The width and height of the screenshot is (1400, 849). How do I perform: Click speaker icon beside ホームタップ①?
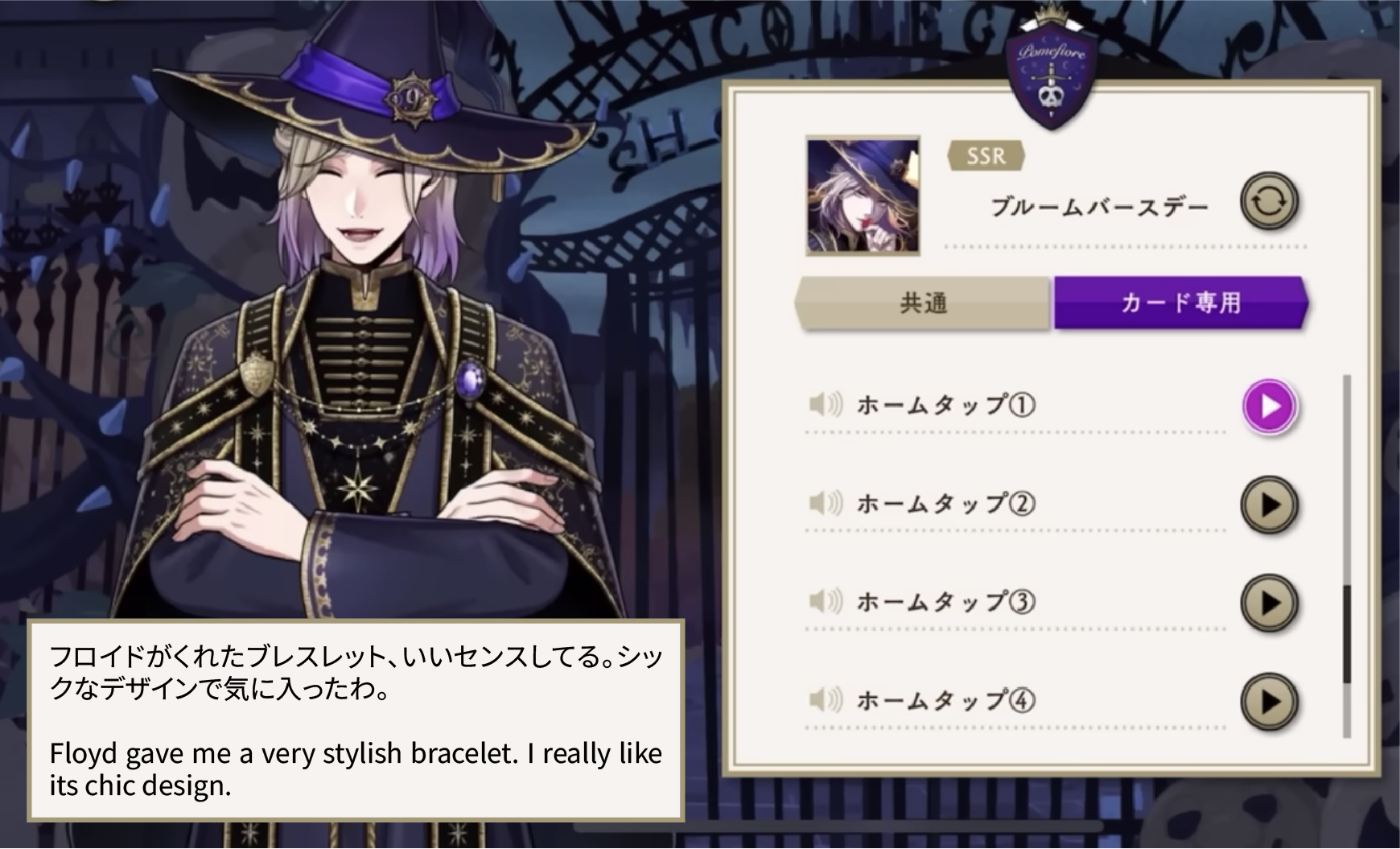826,405
